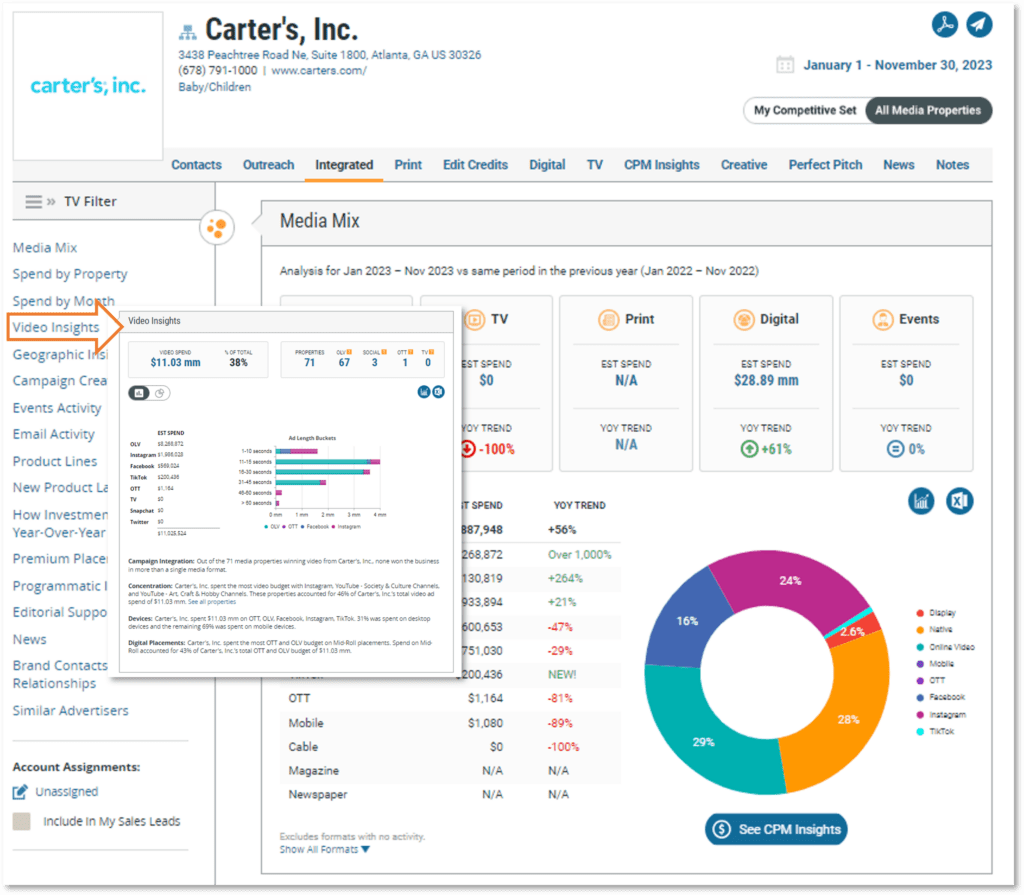This screenshot has height=895, width=1024.
Task: Go to the CPM Insights tab
Action: pos(662,165)
